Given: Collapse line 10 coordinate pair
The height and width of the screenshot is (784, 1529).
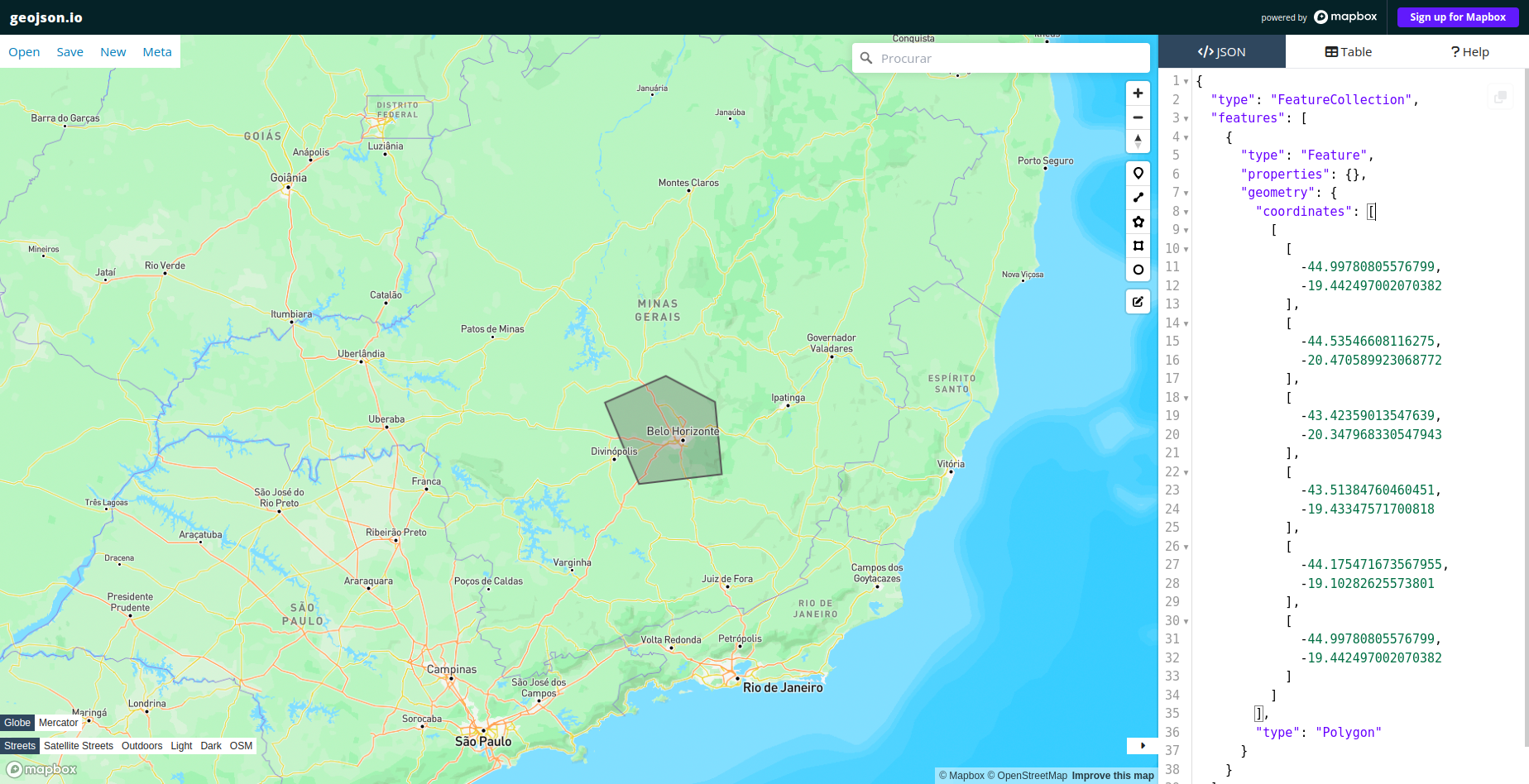Looking at the screenshot, I should click(x=1186, y=249).
